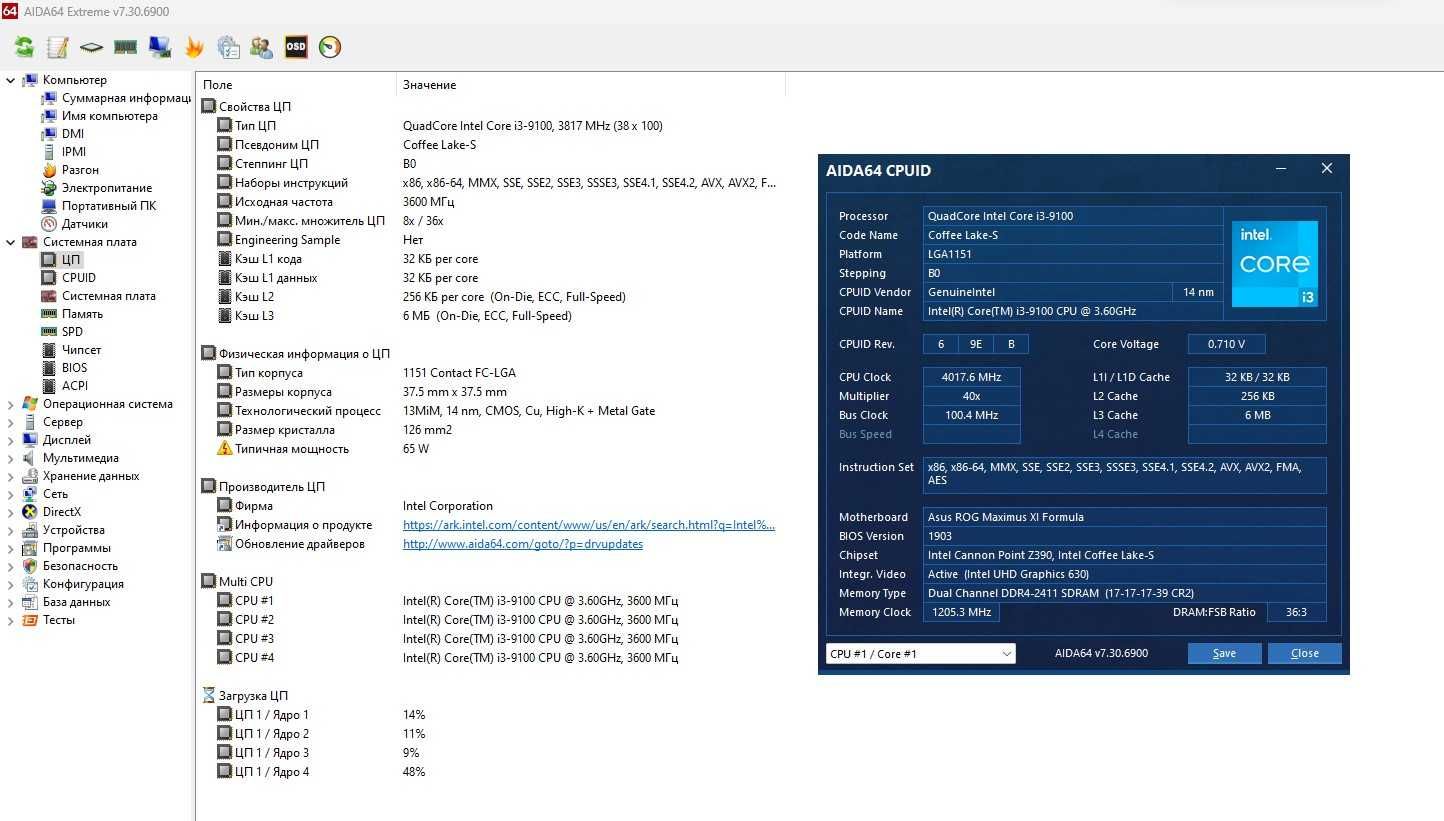
Task: Open the CPU #1 / Core #1 dropdown
Action: (921, 654)
